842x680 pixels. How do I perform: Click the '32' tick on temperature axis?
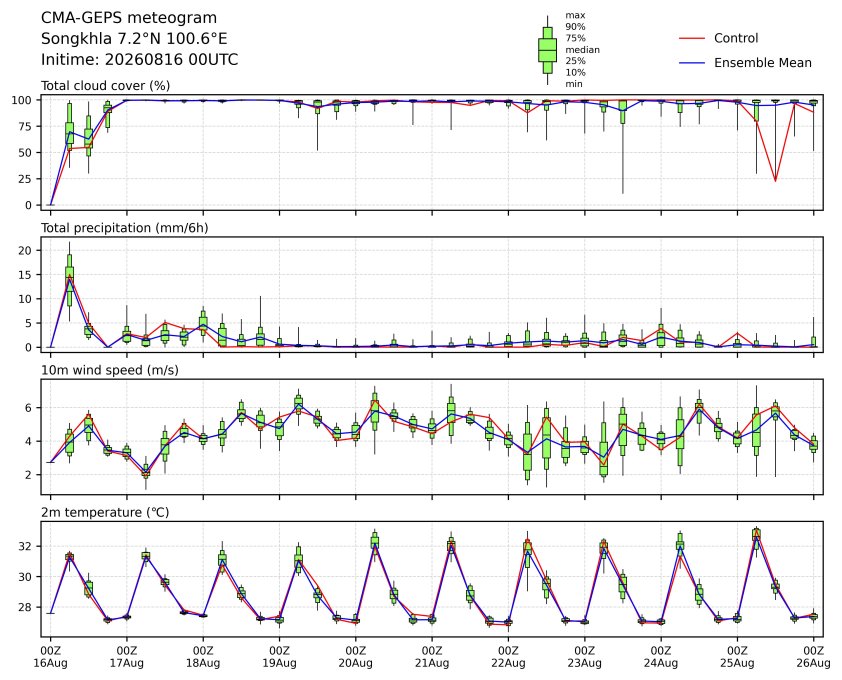coord(25,547)
